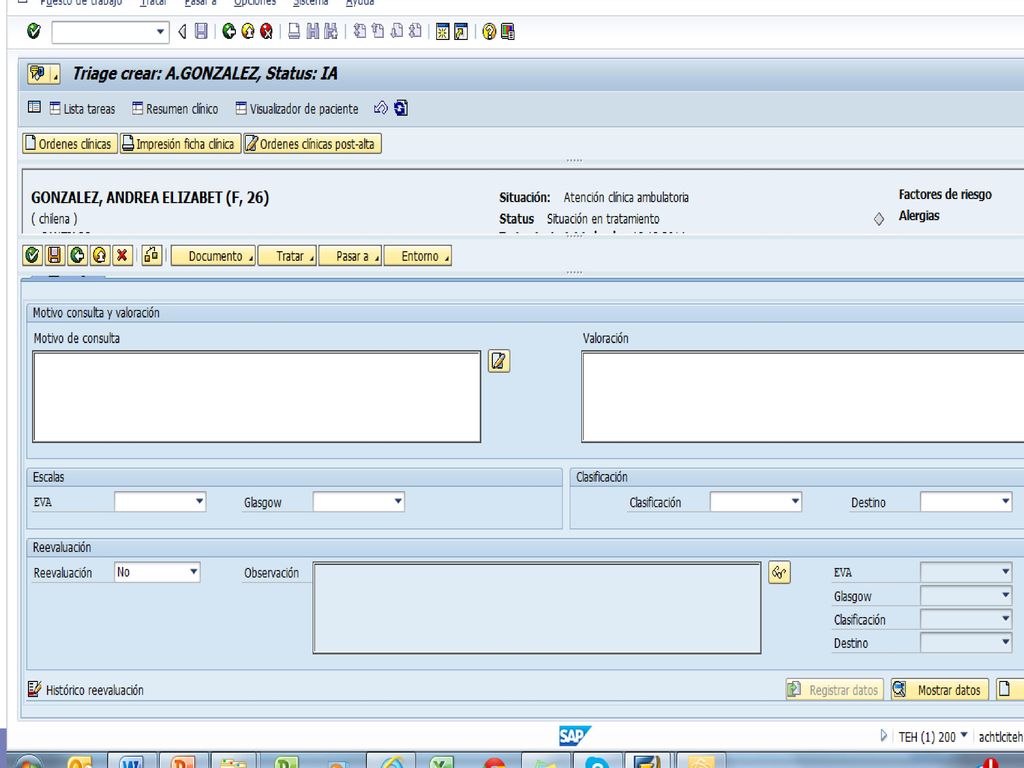The height and width of the screenshot is (768, 1024).
Task: Click Ordenes clínicas post-alta button
Action: pos(312,144)
